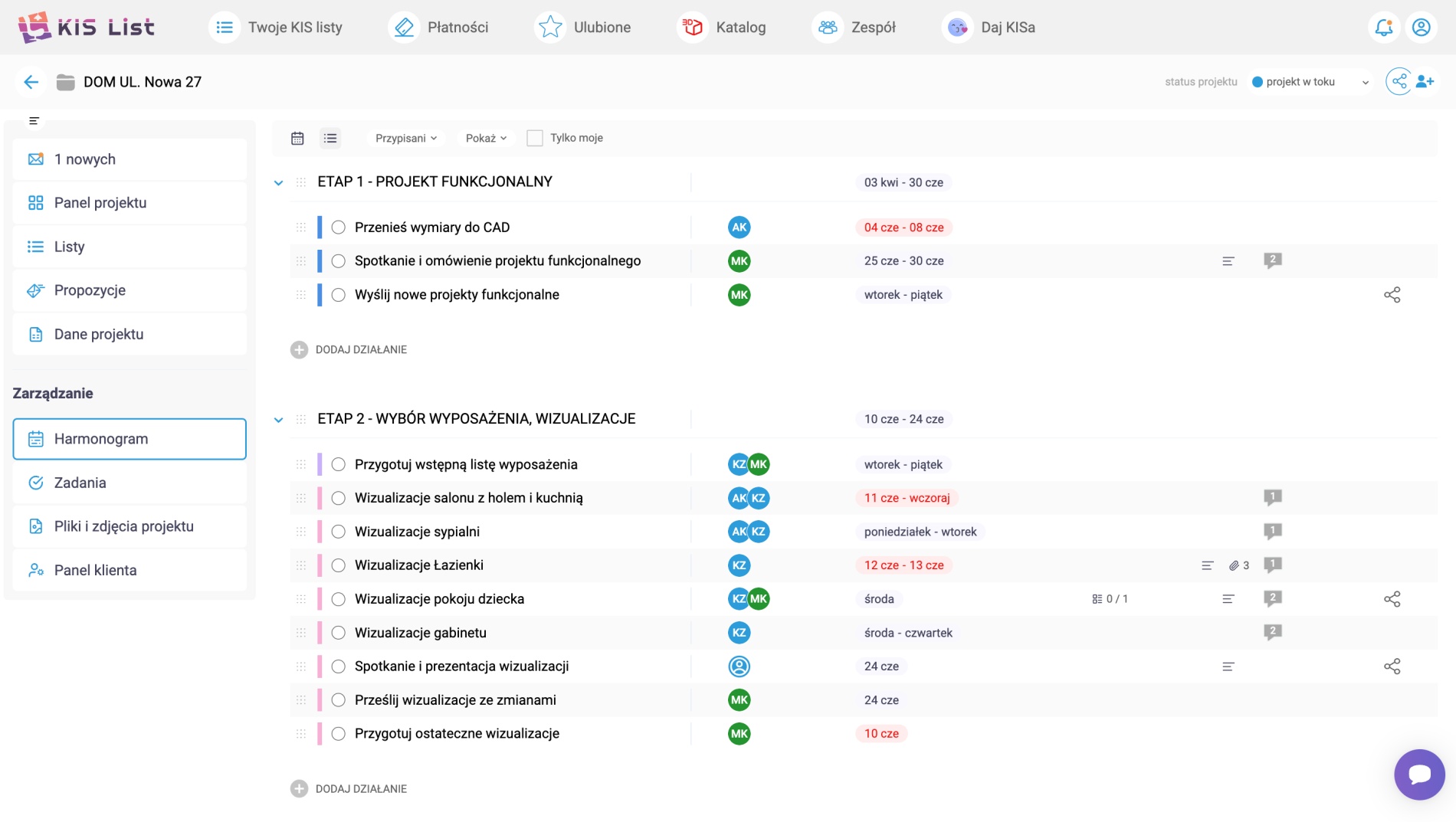Complete task Wizualizacje sypialni
Image resolution: width=1456 pixels, height=822 pixels.
tap(338, 532)
